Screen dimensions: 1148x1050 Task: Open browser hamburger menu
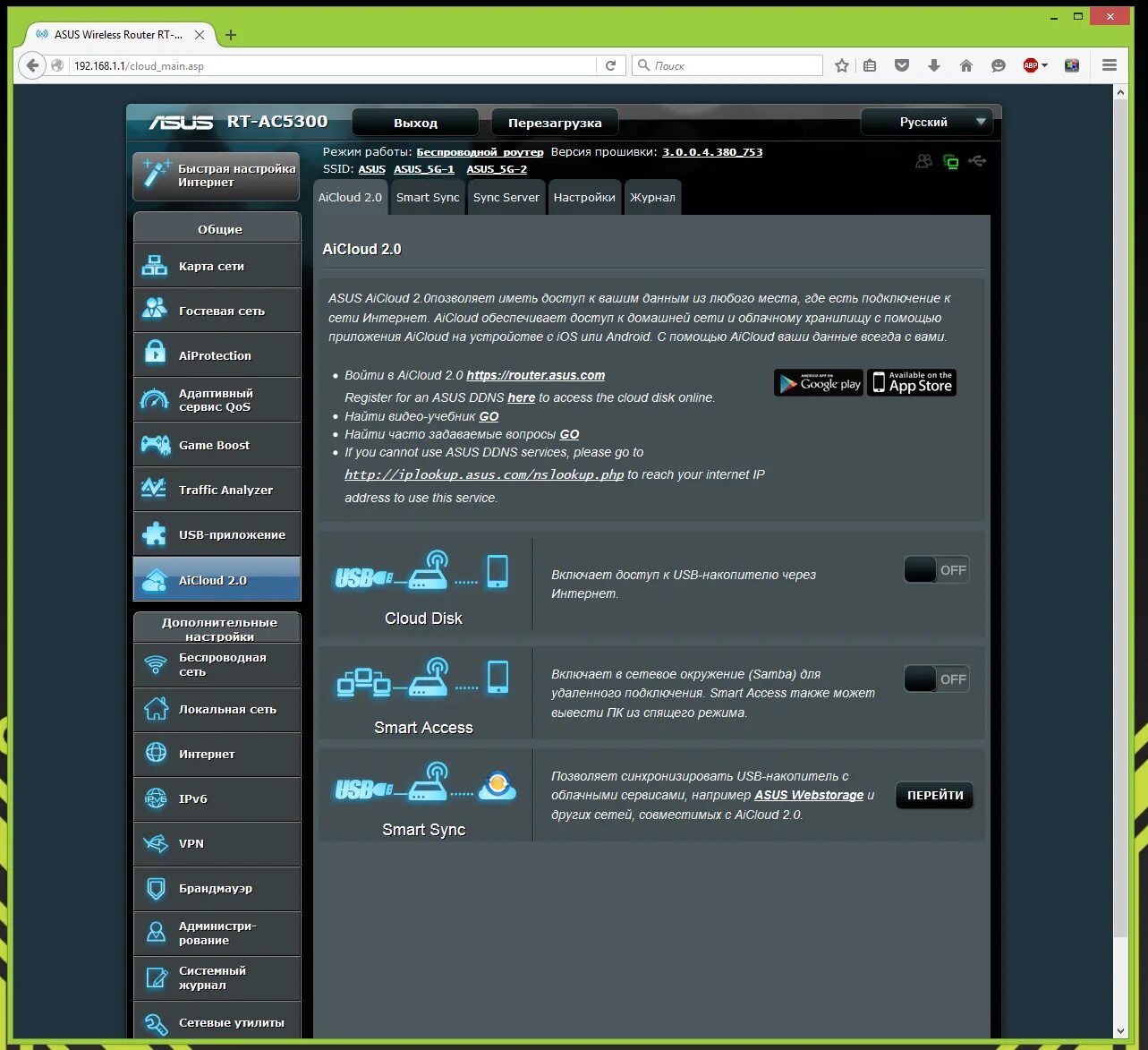click(1110, 65)
